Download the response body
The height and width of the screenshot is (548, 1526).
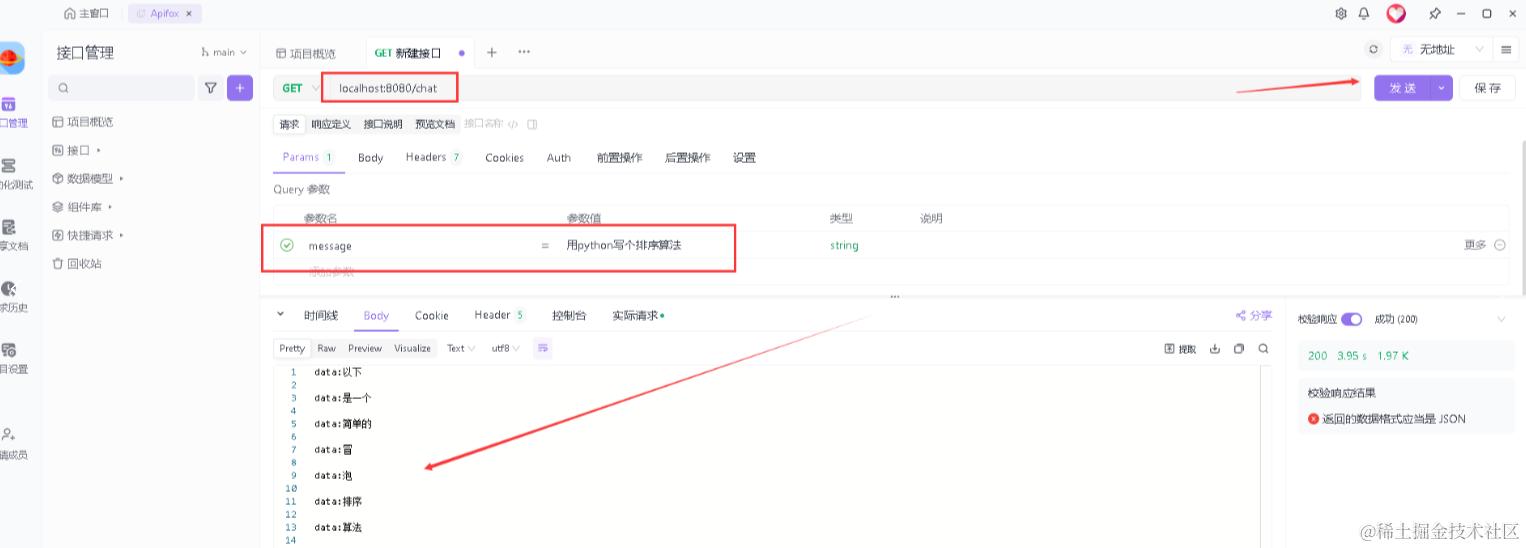[1215, 349]
